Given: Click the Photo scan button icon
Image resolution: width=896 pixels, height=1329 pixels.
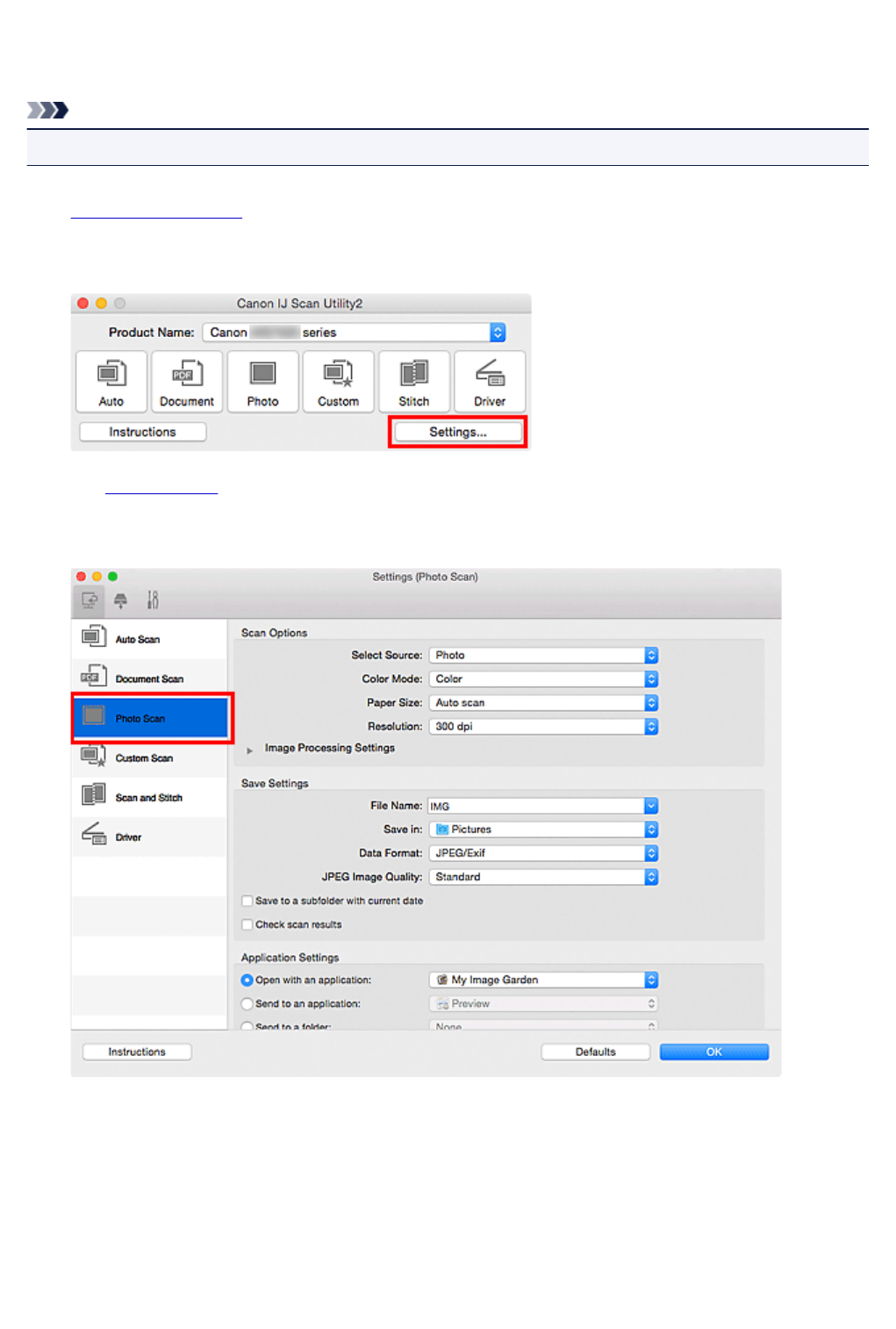Looking at the screenshot, I should click(x=262, y=381).
